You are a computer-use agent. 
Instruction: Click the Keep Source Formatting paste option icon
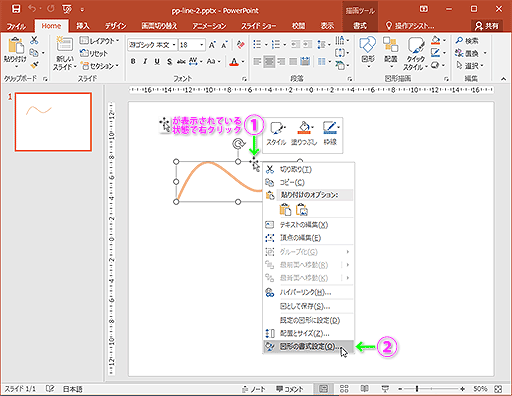(285, 210)
